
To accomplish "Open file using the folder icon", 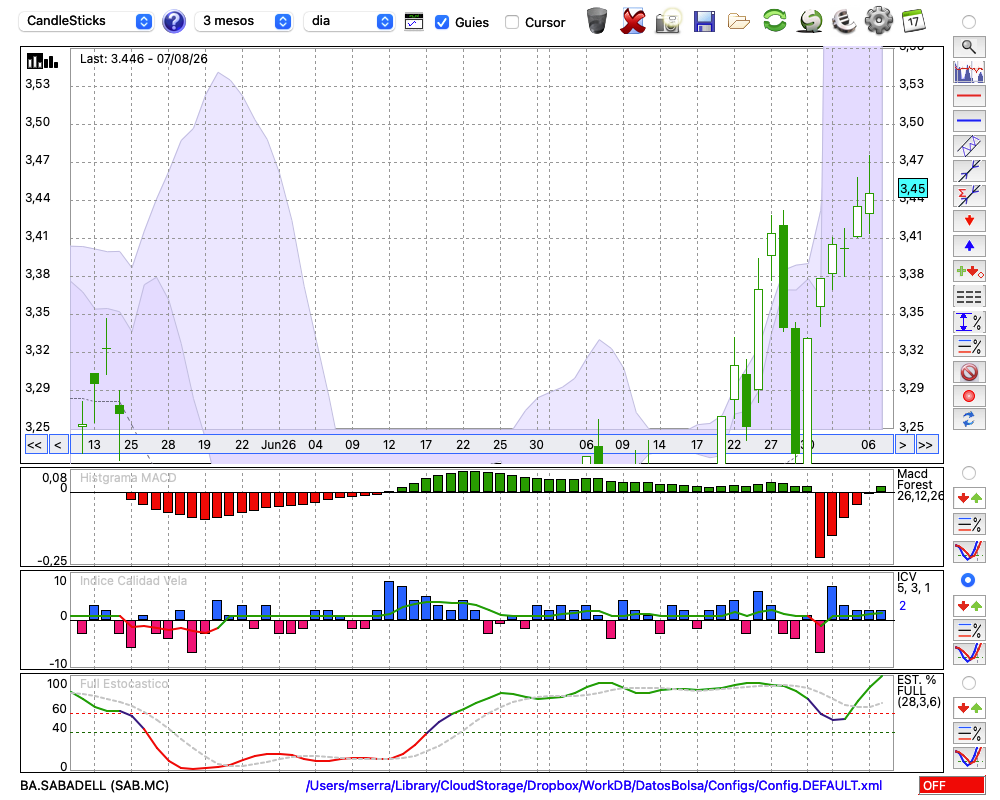I will pyautogui.click(x=739, y=22).
